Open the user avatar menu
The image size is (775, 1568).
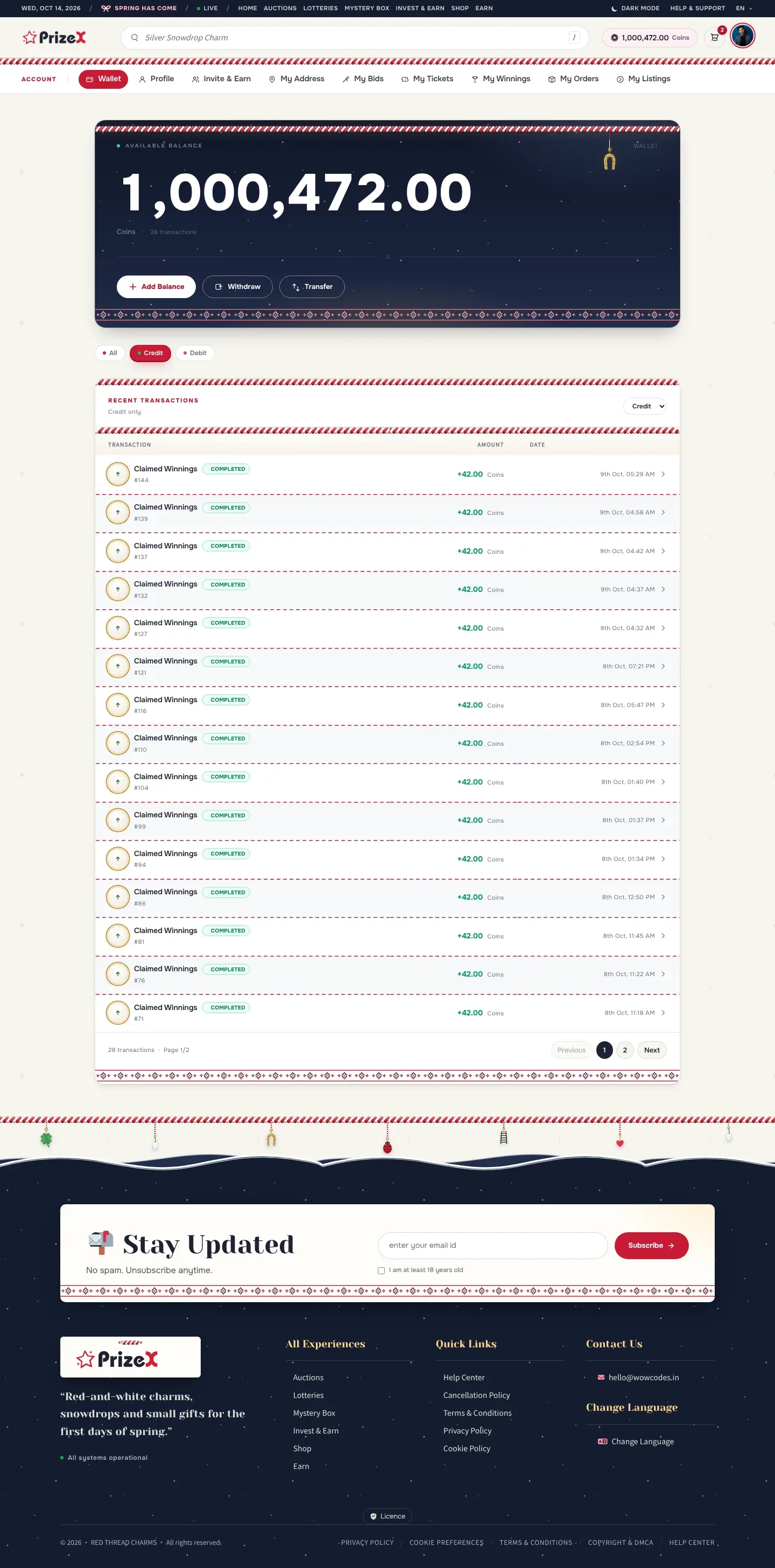[x=743, y=36]
